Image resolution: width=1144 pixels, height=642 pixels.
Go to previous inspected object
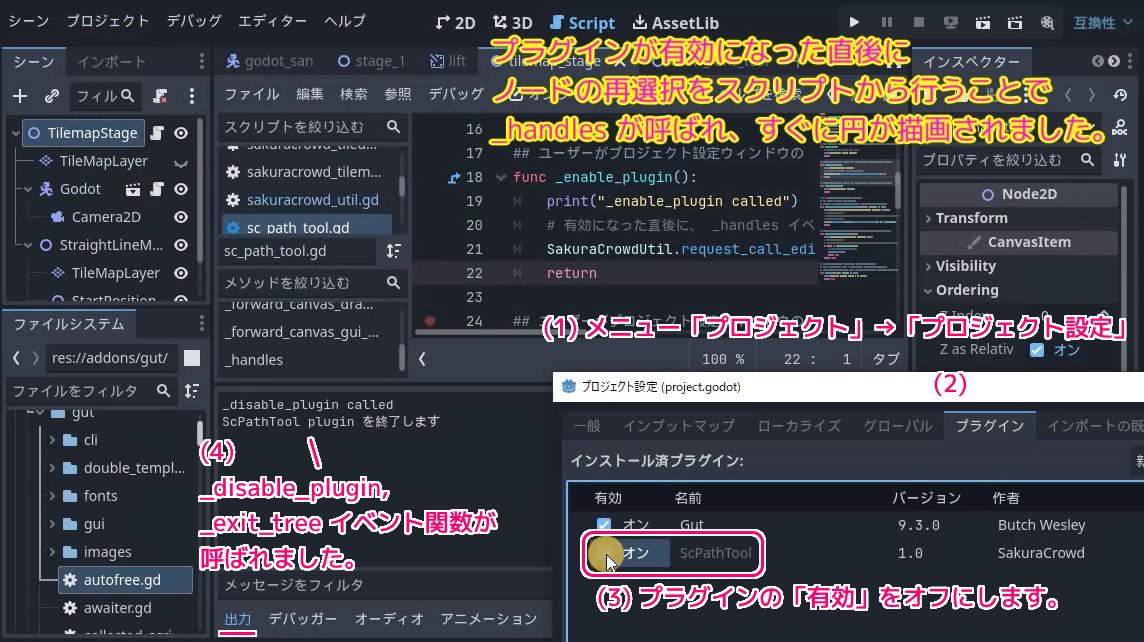1067,95
